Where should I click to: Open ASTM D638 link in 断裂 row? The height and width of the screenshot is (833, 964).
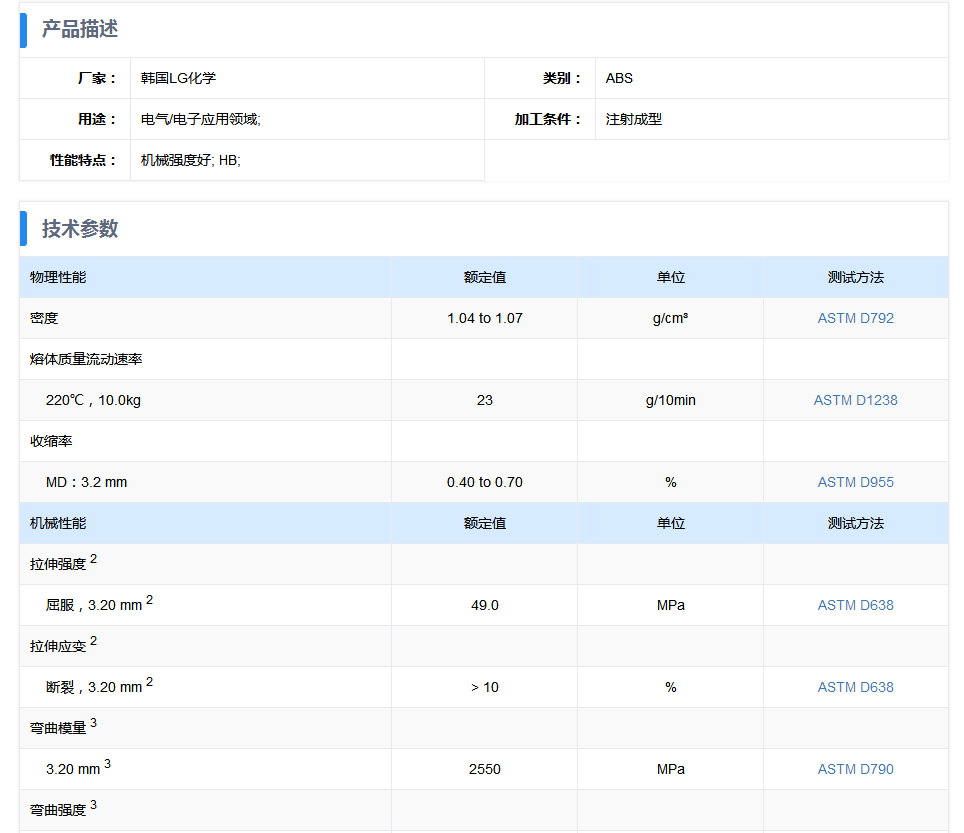855,687
